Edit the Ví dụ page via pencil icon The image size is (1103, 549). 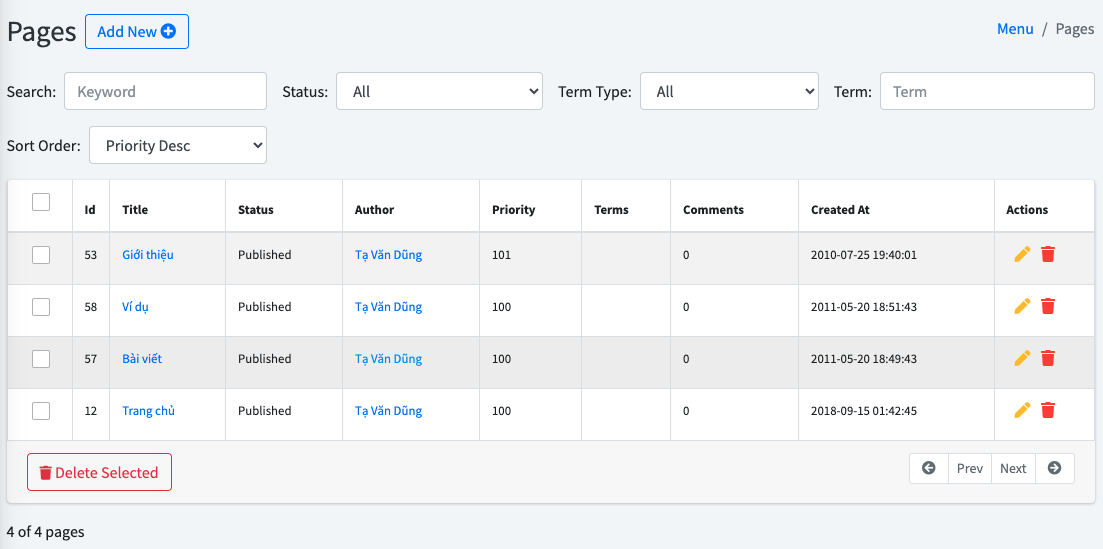[1021, 307]
